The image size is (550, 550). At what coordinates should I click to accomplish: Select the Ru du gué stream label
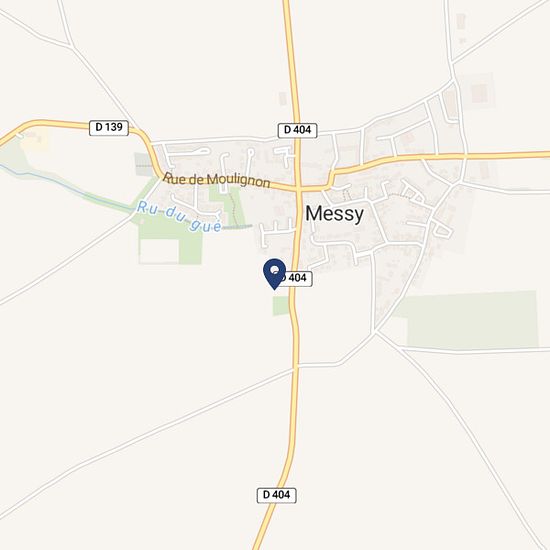pyautogui.click(x=179, y=217)
